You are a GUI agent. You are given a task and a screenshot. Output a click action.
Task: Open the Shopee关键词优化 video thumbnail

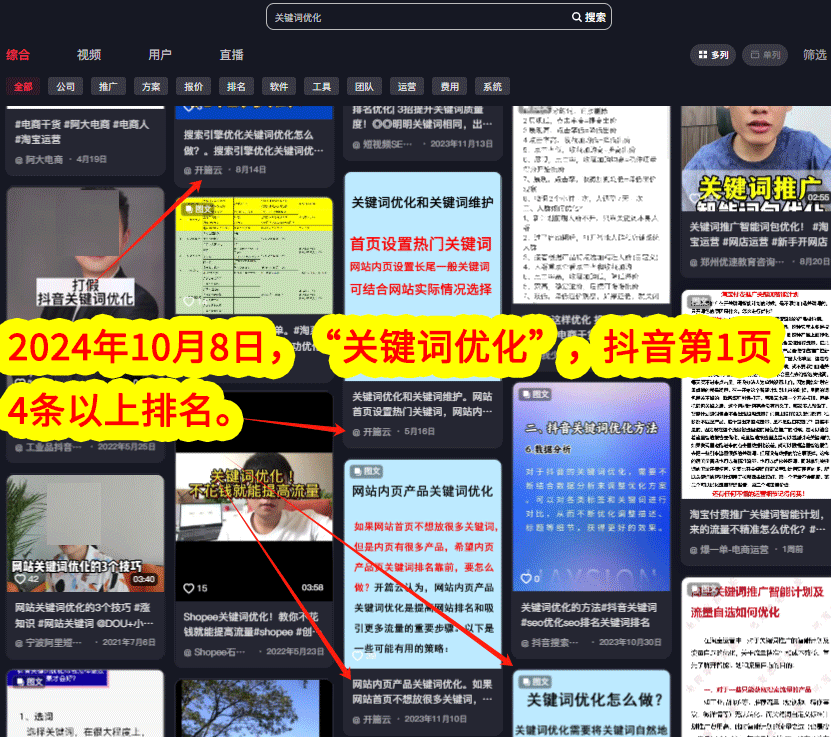(x=254, y=496)
